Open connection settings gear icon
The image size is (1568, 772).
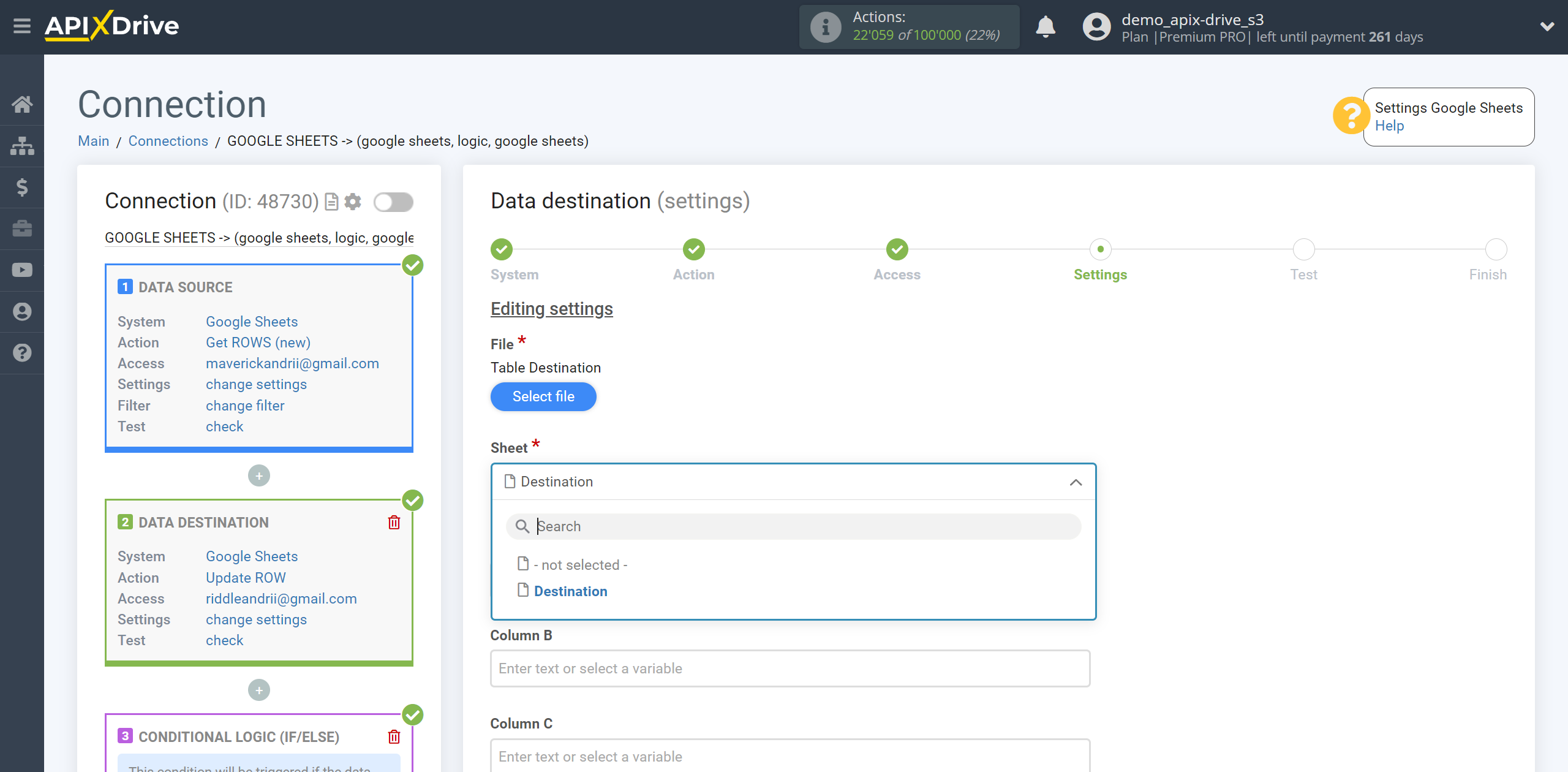353,202
